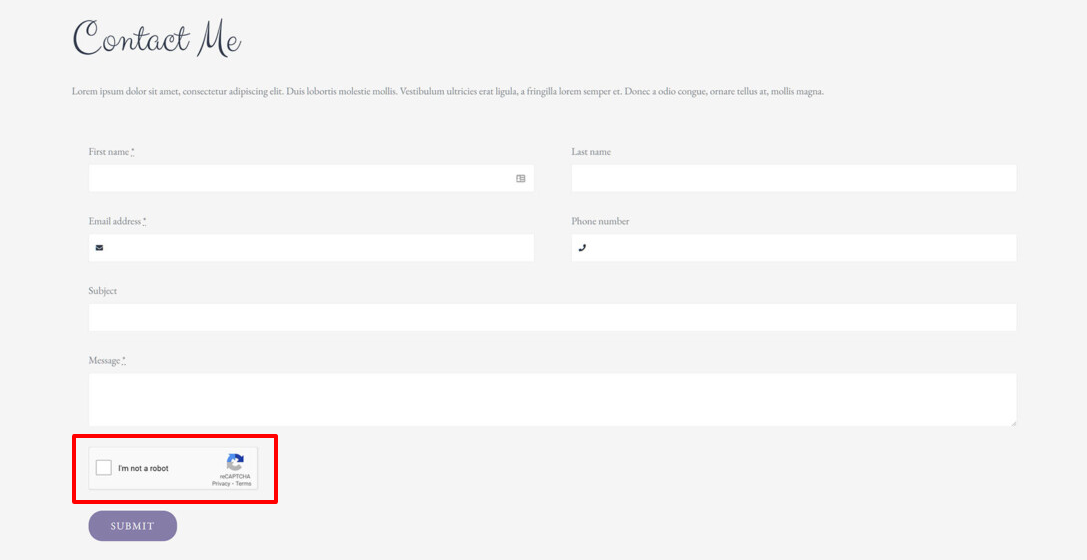Click the "I'm not a robot" label text
Screen dimensions: 1087x560
coord(143,469)
